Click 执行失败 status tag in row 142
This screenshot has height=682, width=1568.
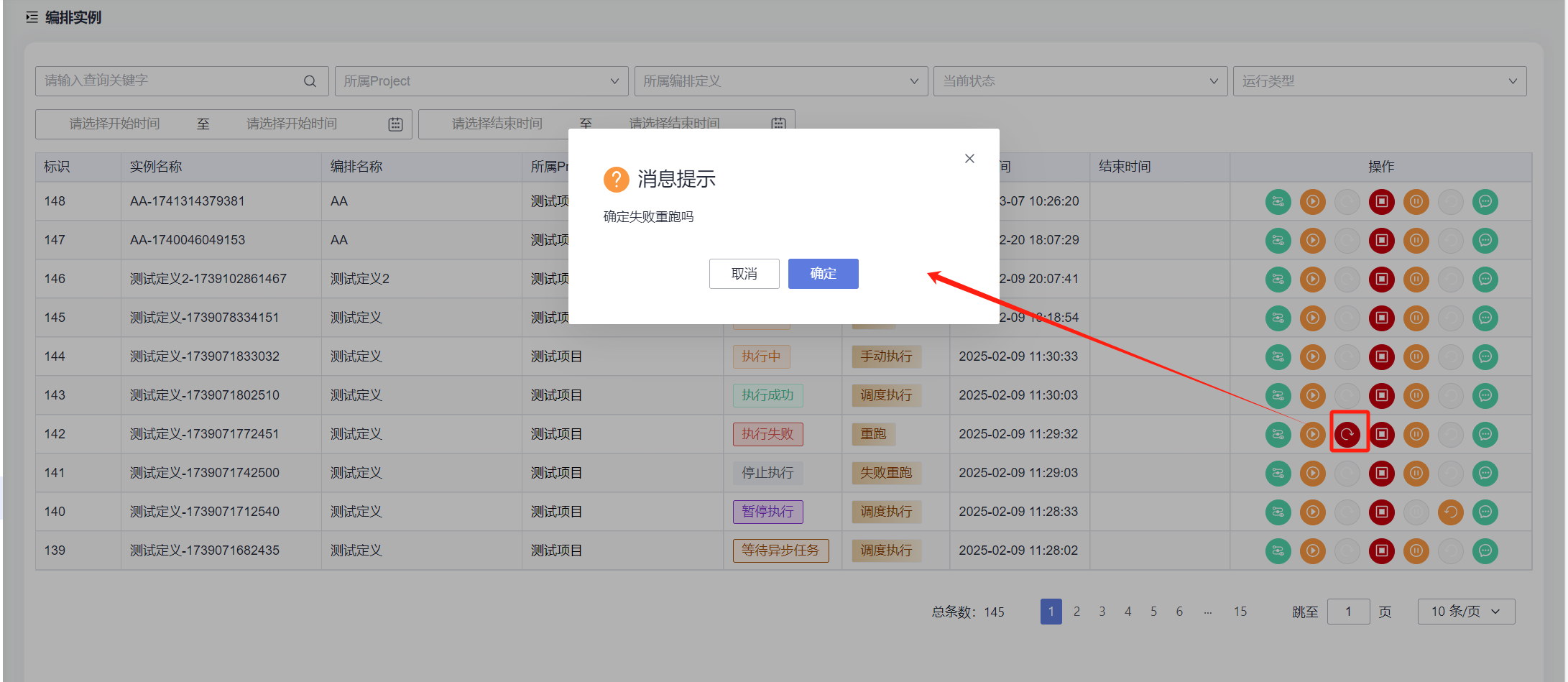[767, 434]
